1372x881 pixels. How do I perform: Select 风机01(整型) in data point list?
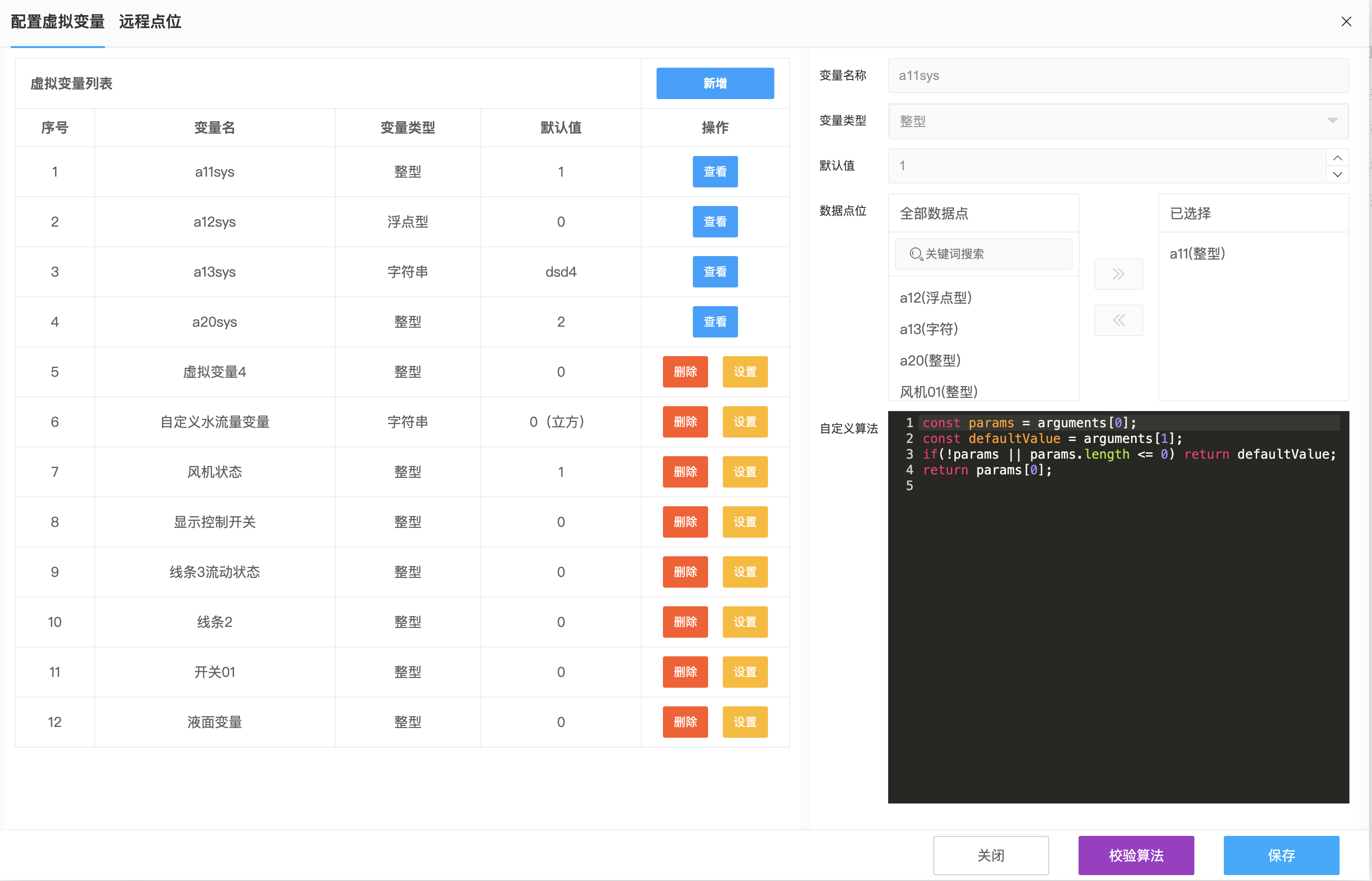coord(938,392)
